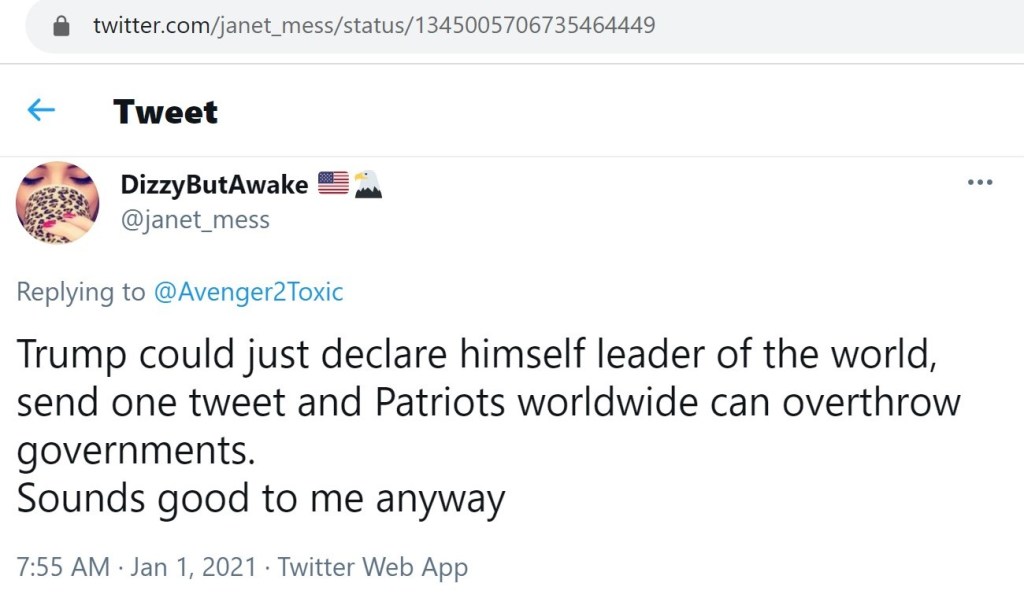Open the three-dot more options menu
Viewport: 1024px width, 598px height.
pos(979,182)
